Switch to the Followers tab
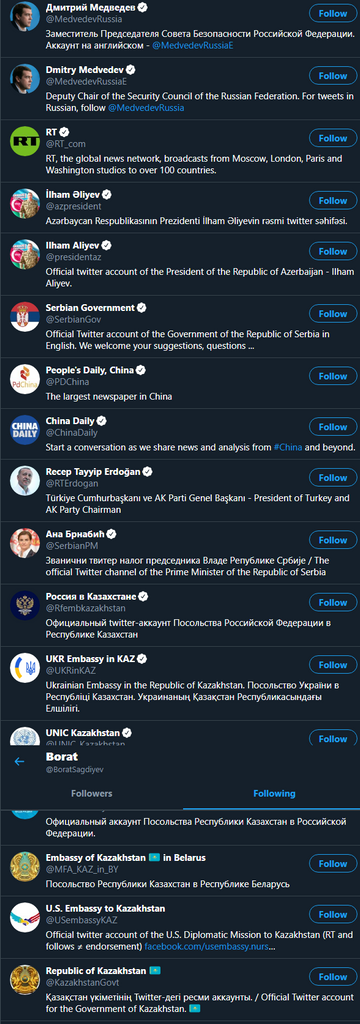 click(91, 793)
